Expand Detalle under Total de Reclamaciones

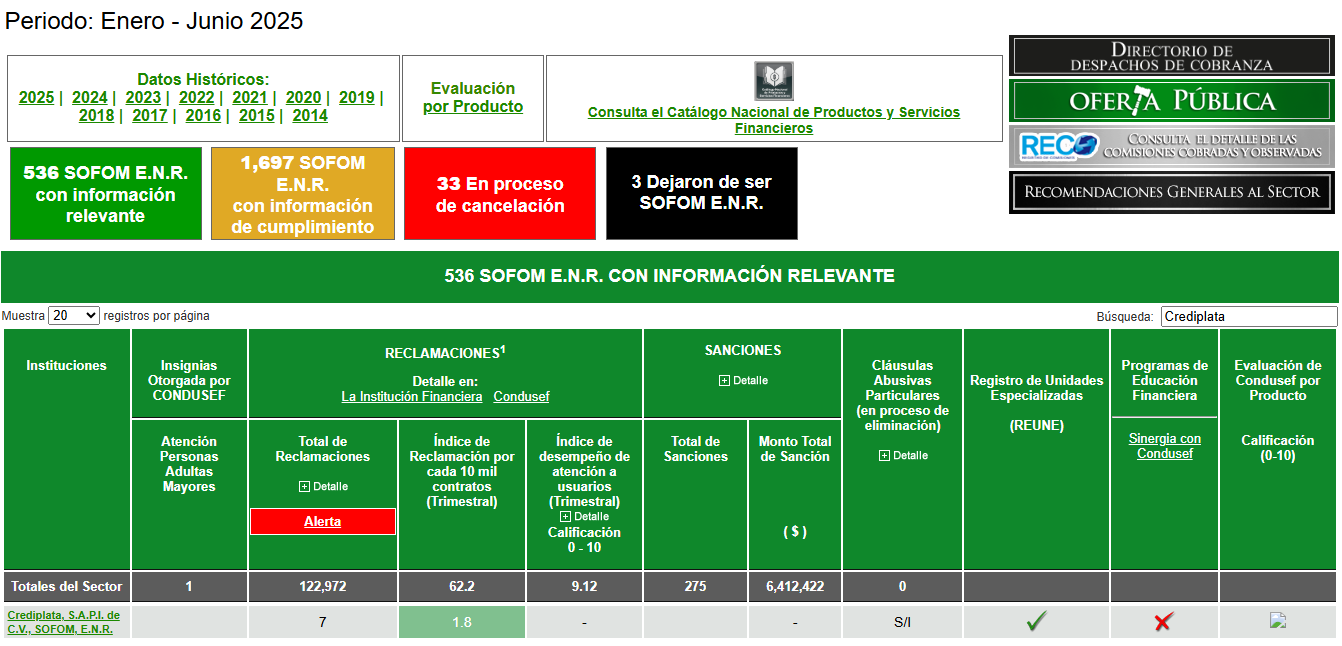323,486
